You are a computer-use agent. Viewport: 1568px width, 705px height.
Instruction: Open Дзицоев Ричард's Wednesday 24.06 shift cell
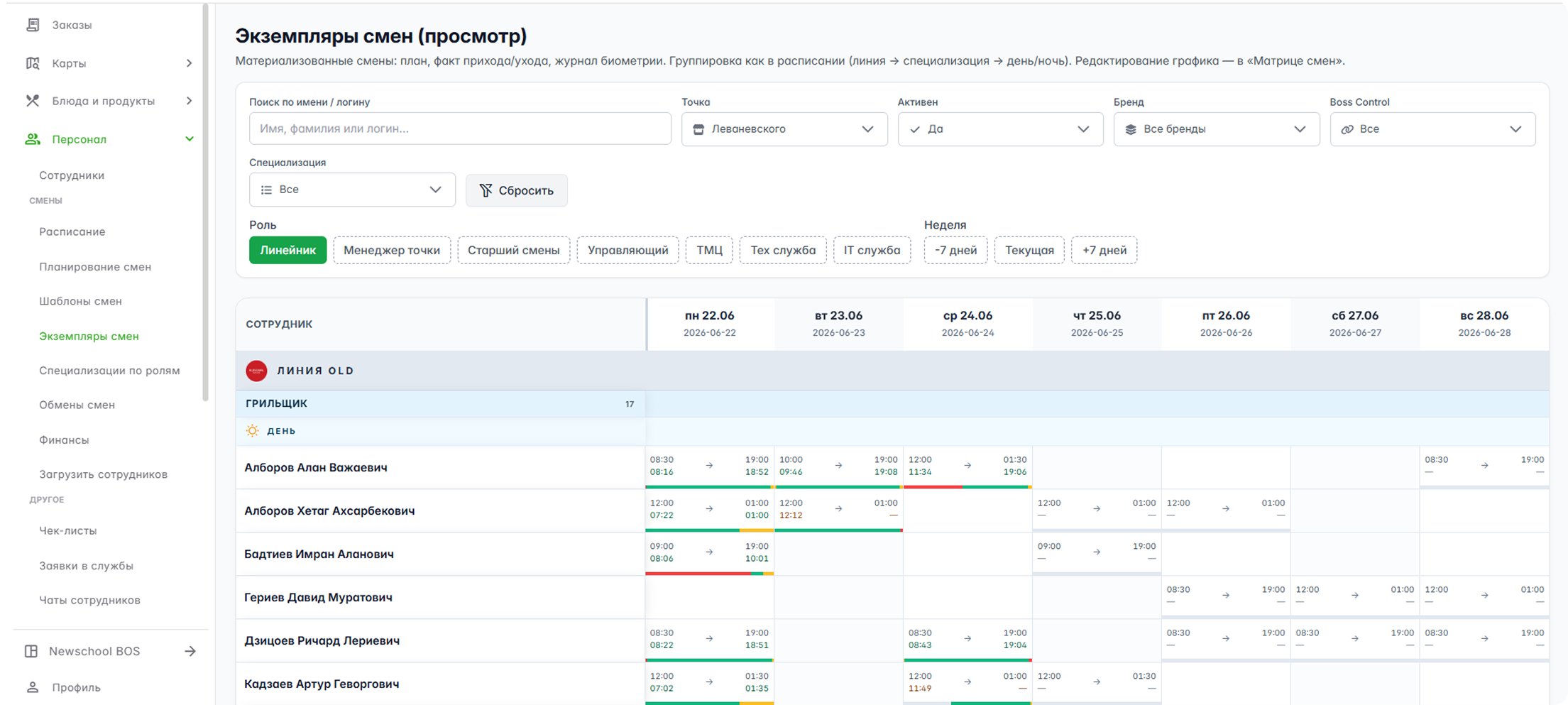tap(967, 640)
